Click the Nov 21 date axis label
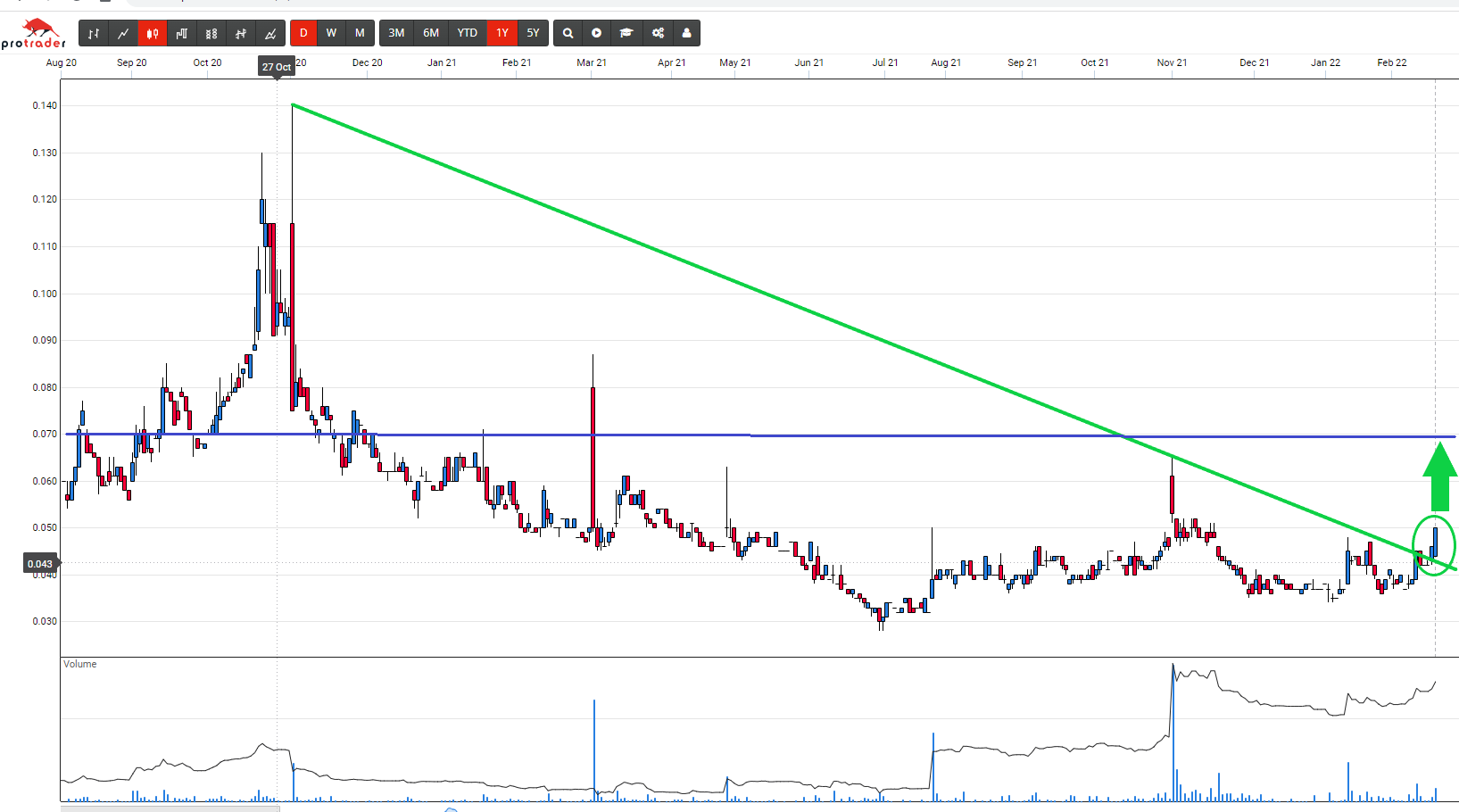 pyautogui.click(x=1172, y=62)
